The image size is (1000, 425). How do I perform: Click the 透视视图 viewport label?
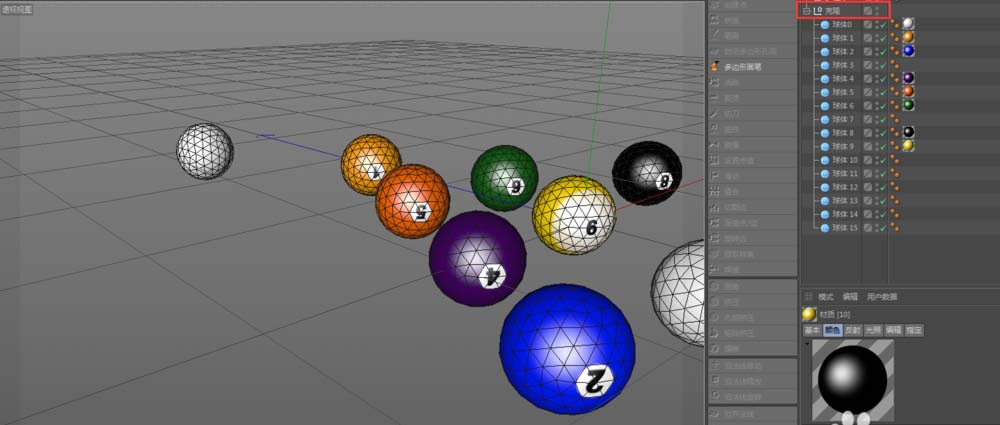[17, 10]
